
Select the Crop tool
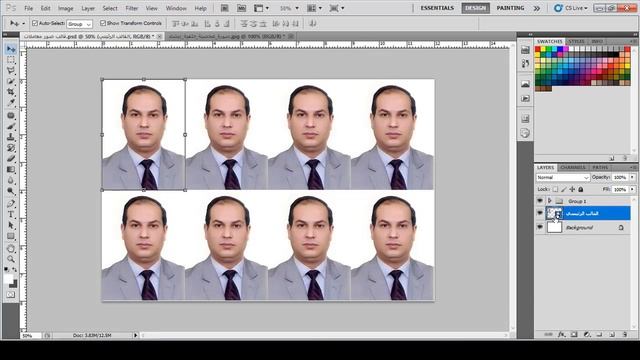[11, 92]
